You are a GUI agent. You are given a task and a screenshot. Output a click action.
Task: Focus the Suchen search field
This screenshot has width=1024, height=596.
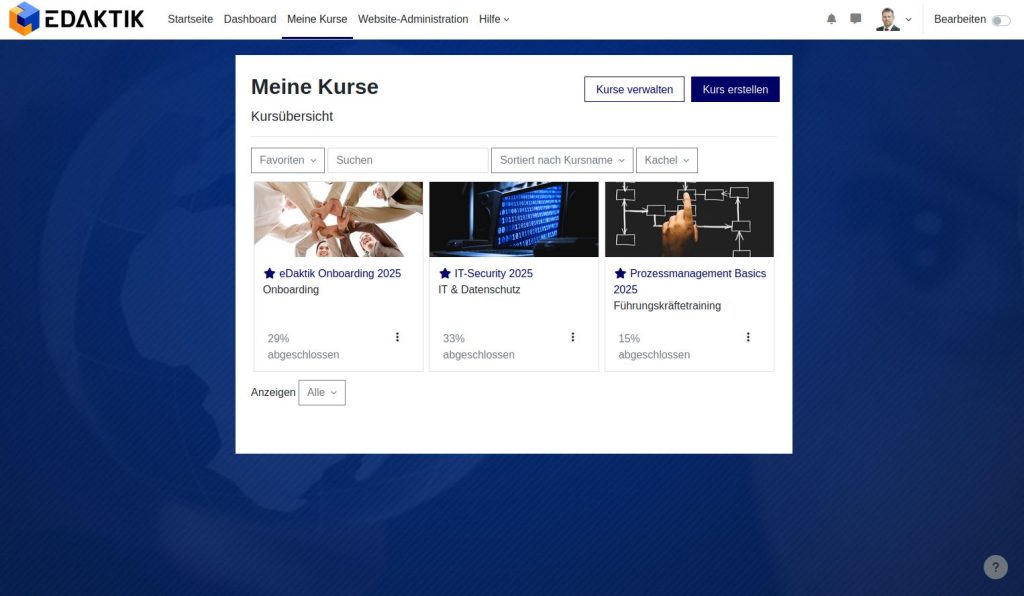click(408, 160)
